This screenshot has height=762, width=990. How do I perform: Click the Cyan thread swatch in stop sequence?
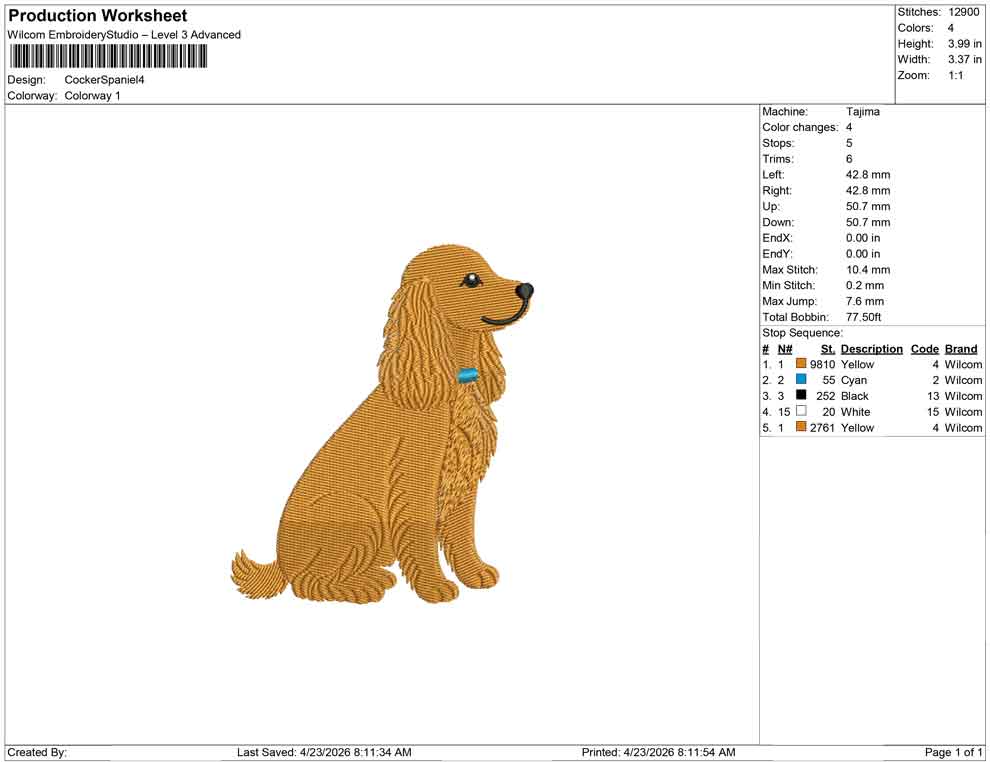(800, 380)
